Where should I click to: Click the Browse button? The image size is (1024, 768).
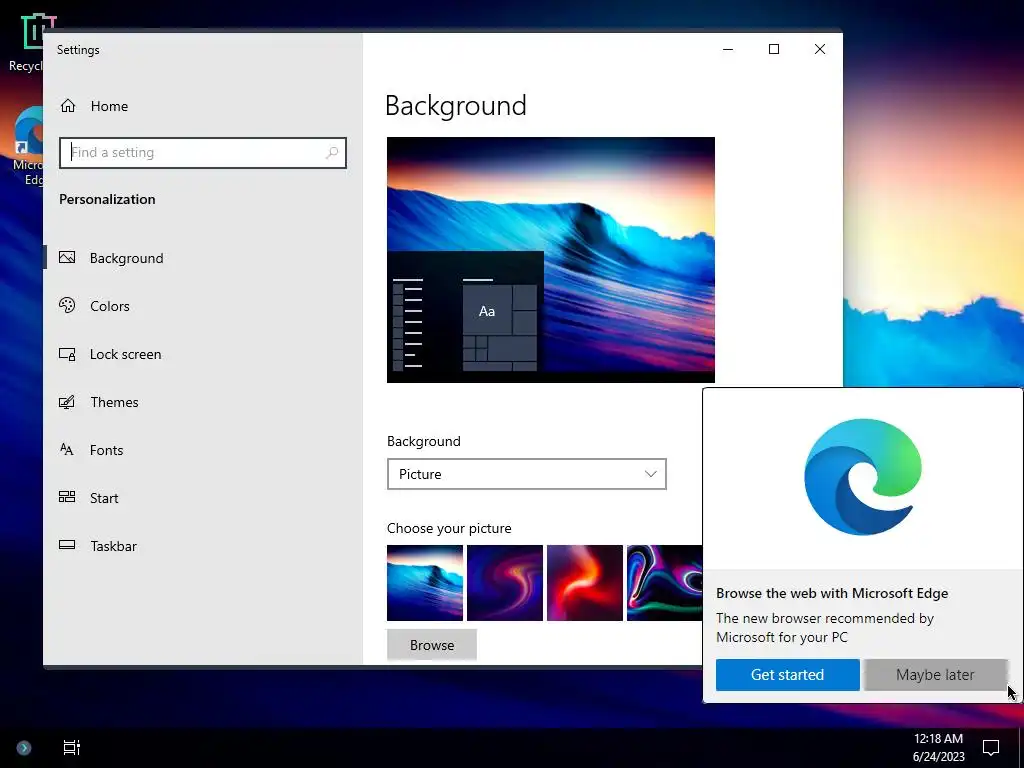tap(432, 645)
